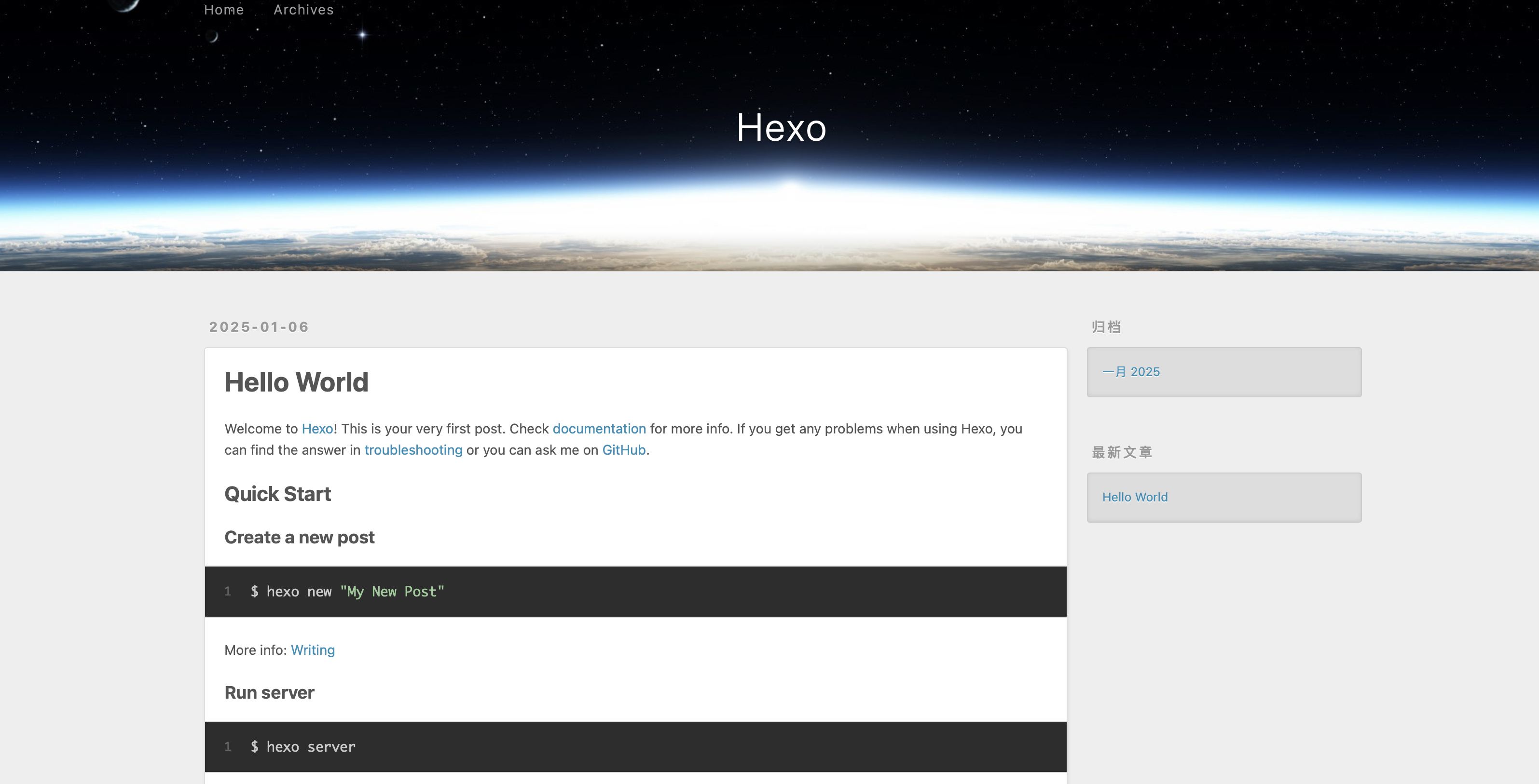The height and width of the screenshot is (784, 1539).
Task: Open the 2025-01-06 post date link
Action: tap(259, 326)
